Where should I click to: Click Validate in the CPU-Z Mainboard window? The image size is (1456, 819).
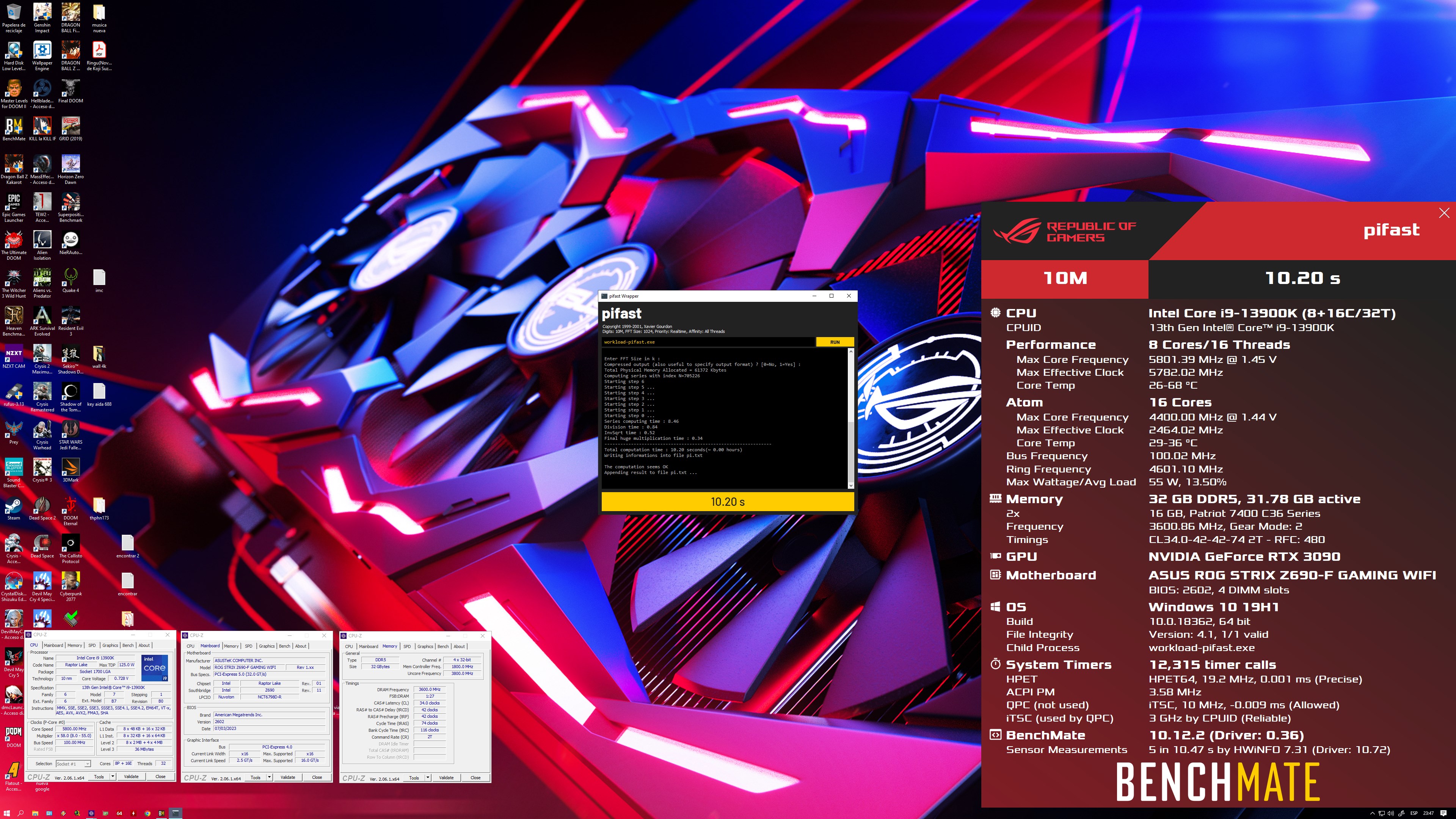(288, 777)
